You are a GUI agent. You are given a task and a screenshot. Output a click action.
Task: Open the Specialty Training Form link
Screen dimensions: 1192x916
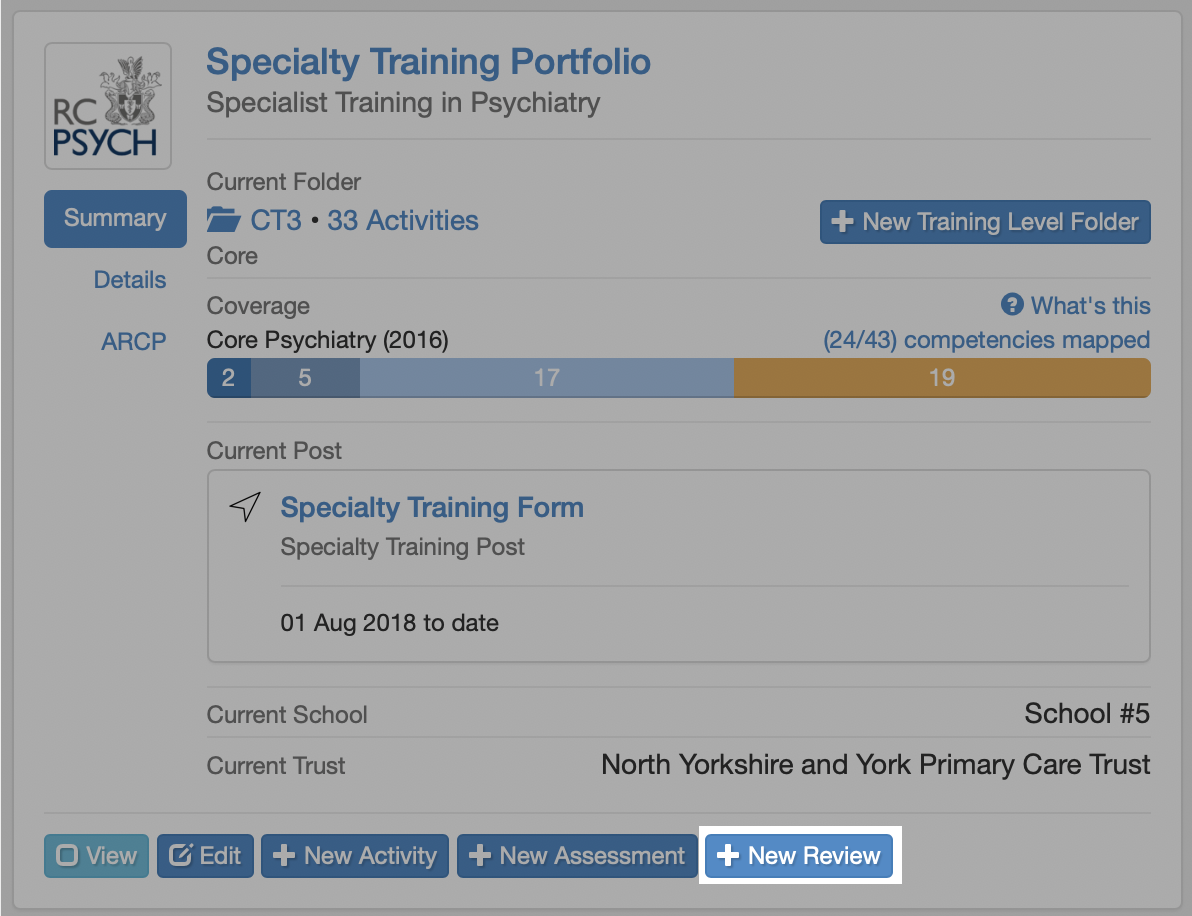[432, 507]
